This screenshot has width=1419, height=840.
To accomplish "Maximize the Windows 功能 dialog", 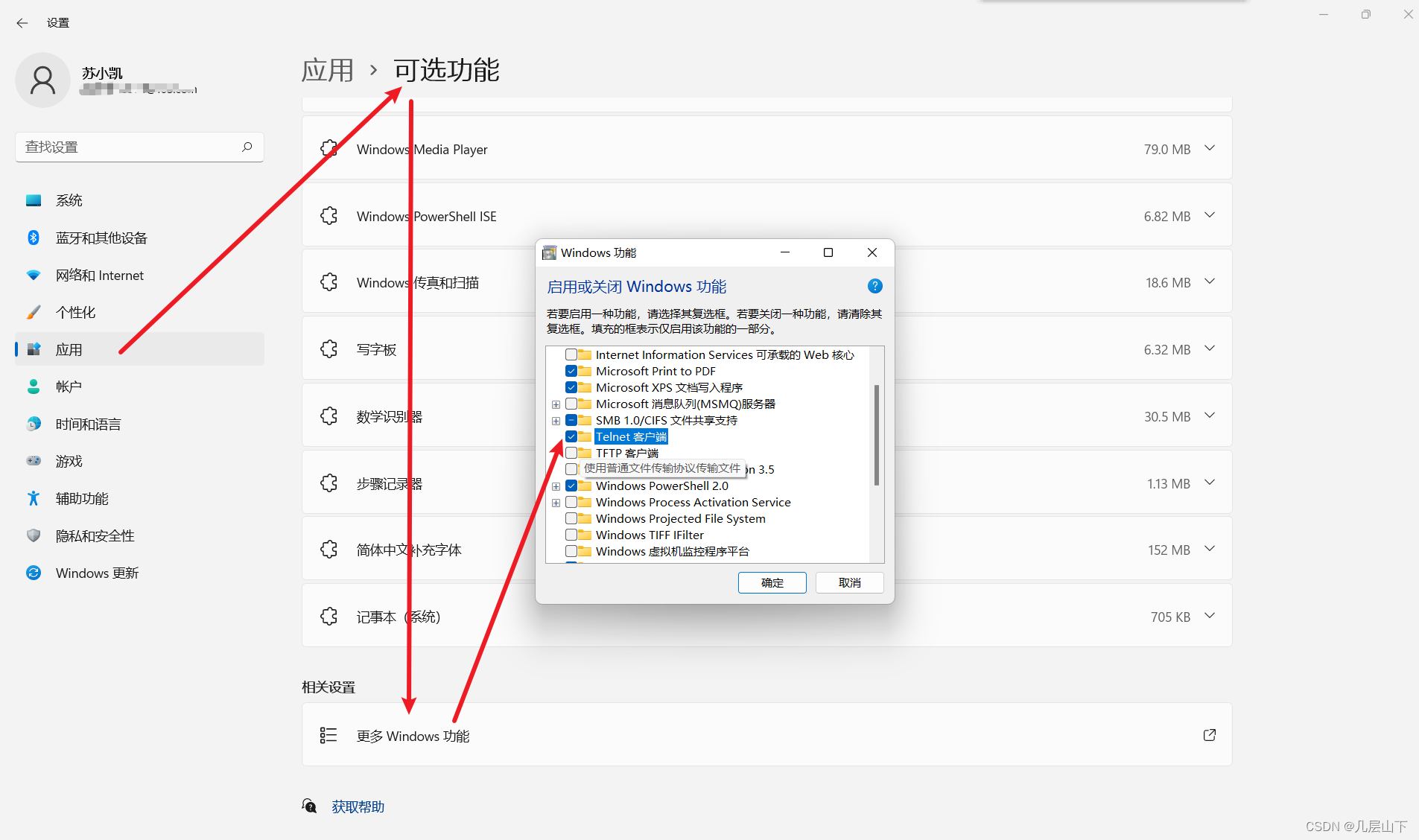I will (828, 252).
